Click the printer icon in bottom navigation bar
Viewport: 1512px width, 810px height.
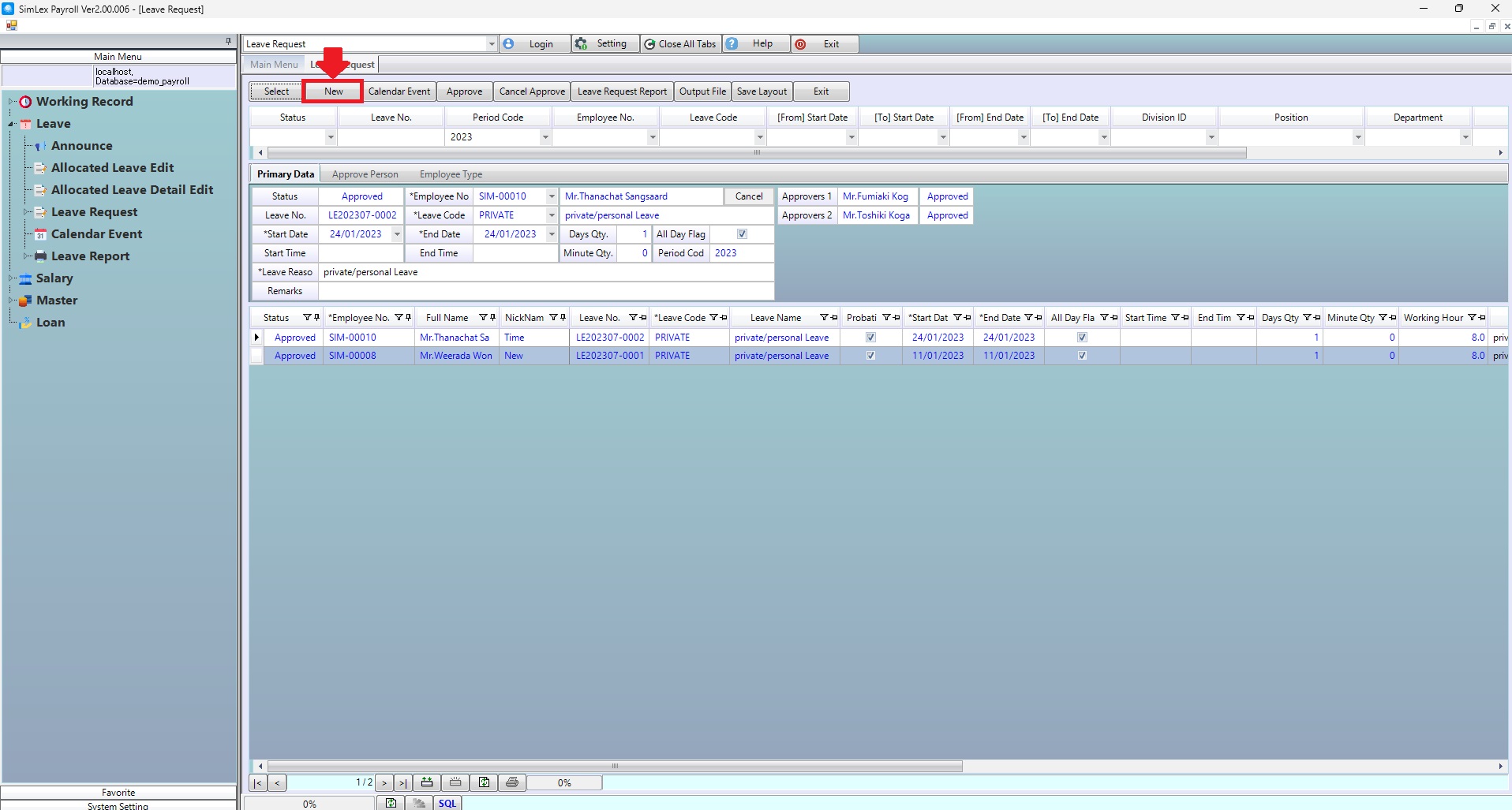(512, 782)
